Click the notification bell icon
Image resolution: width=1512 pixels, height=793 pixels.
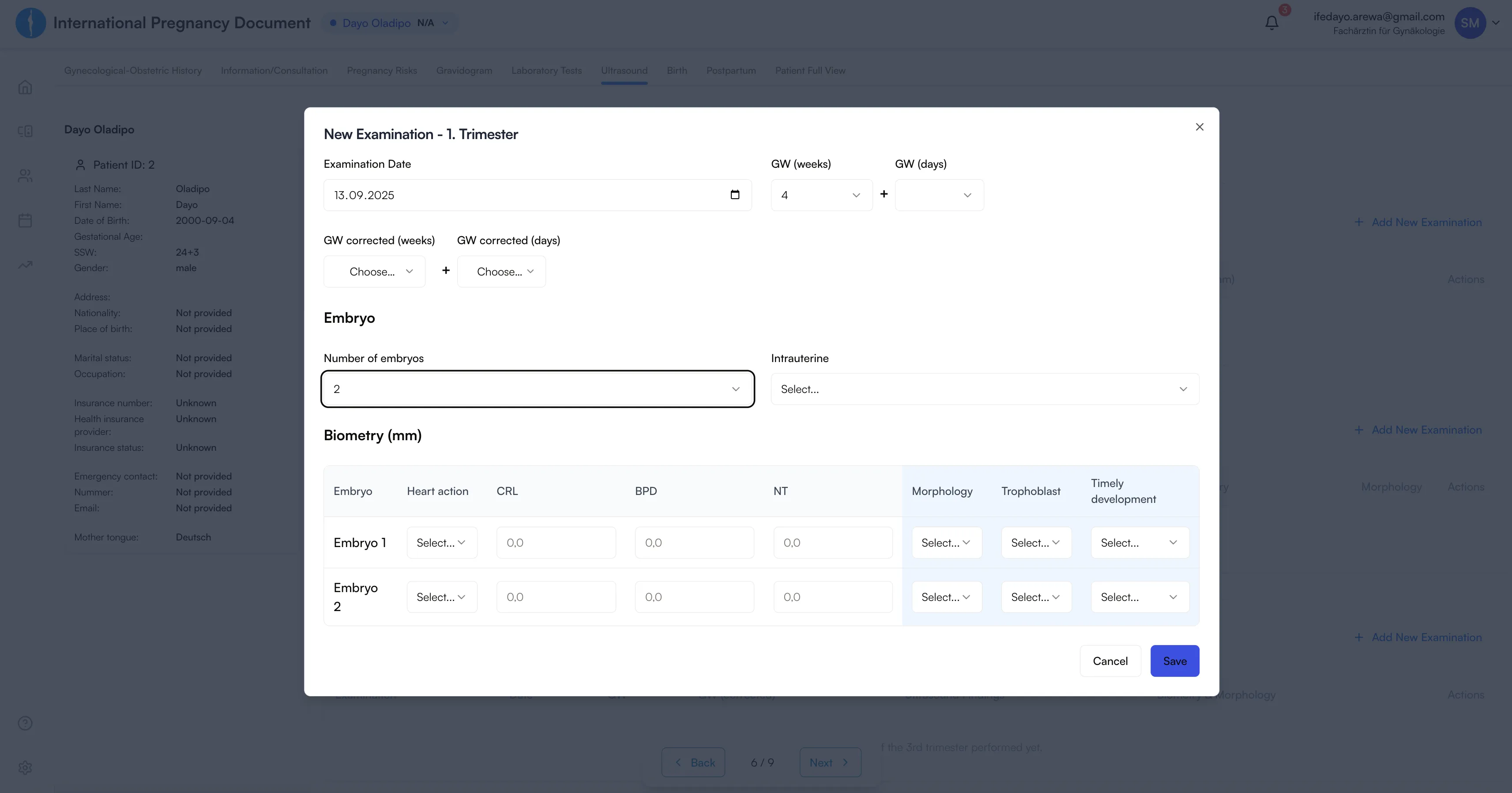[x=1271, y=23]
